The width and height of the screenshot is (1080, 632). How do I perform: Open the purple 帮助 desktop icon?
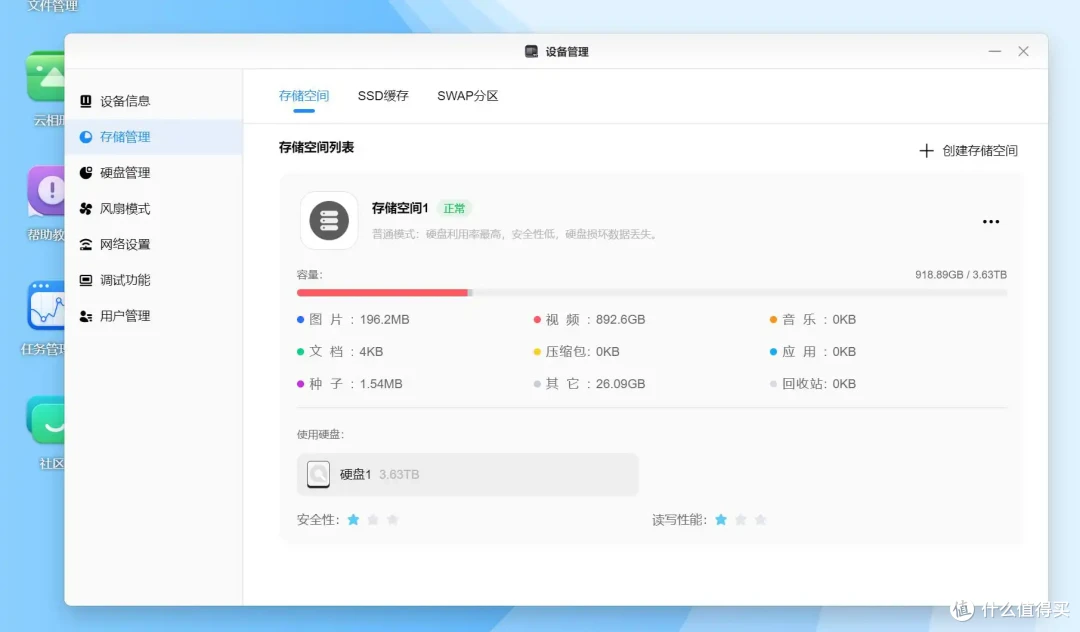click(46, 191)
